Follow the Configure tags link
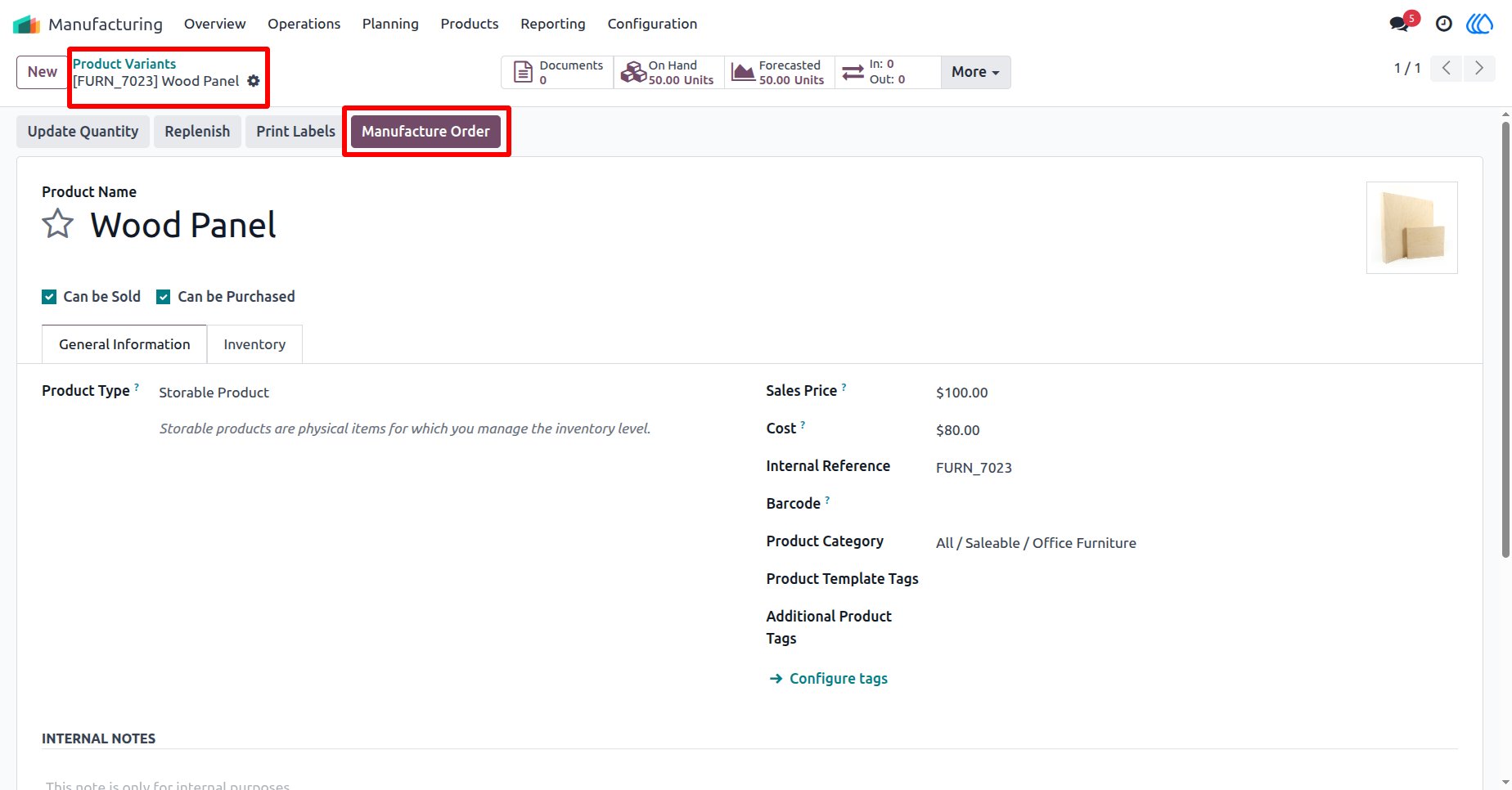Screen dimensions: 1512x790 pos(829,679)
